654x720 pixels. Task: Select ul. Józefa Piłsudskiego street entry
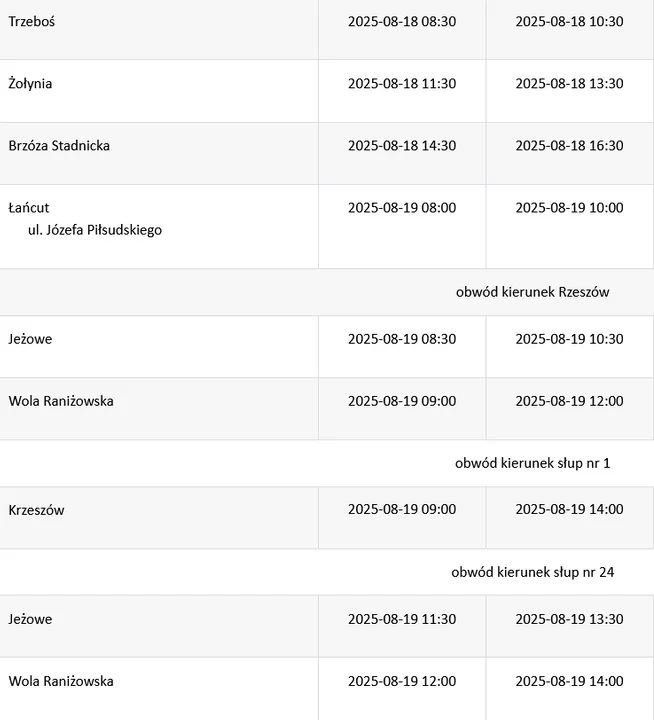[95, 230]
